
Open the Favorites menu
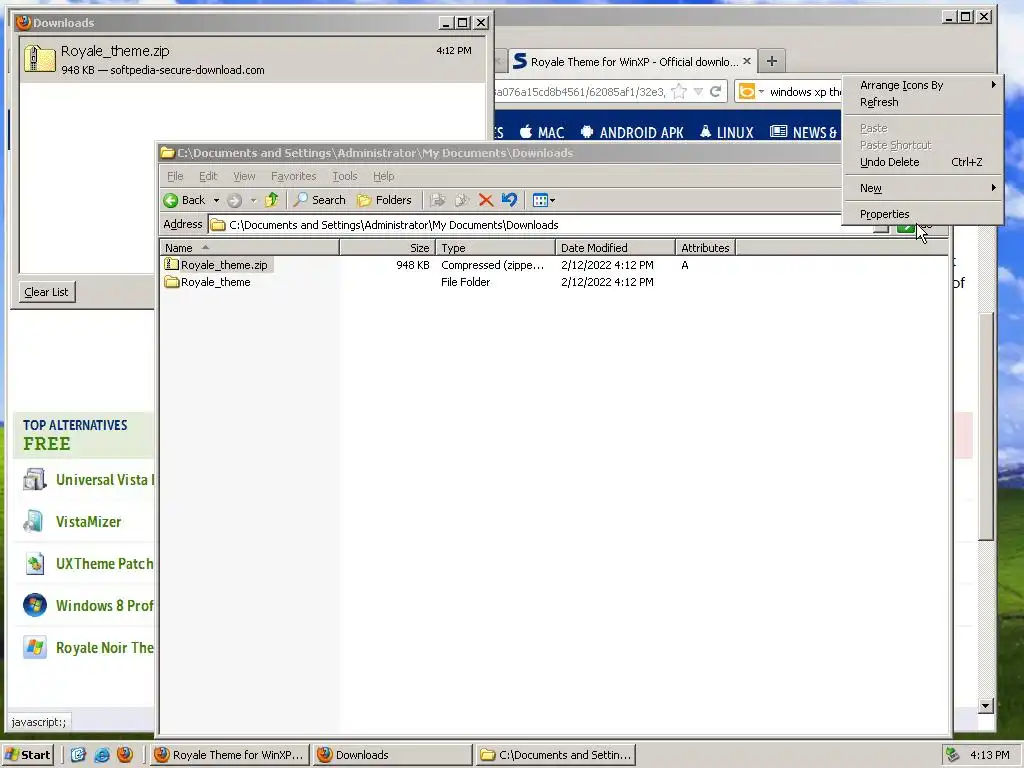pos(293,176)
